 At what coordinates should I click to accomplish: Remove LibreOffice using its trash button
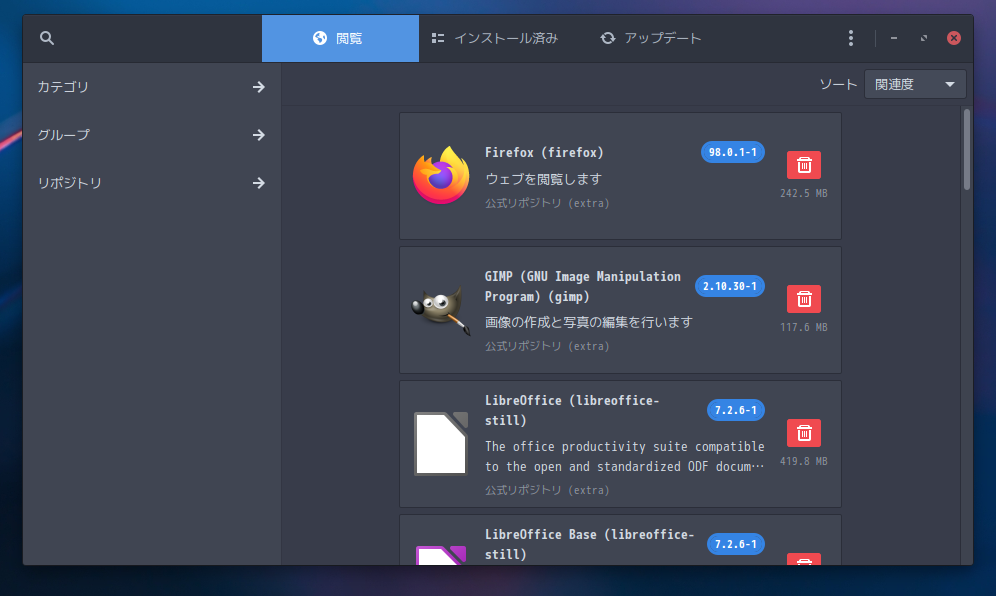pyautogui.click(x=804, y=433)
